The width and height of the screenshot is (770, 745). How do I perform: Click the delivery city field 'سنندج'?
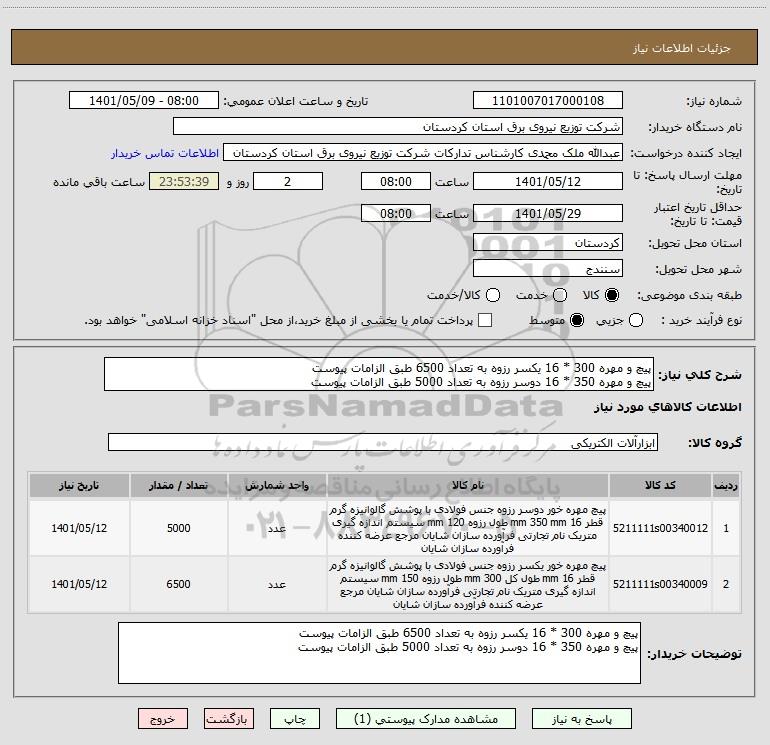point(548,269)
